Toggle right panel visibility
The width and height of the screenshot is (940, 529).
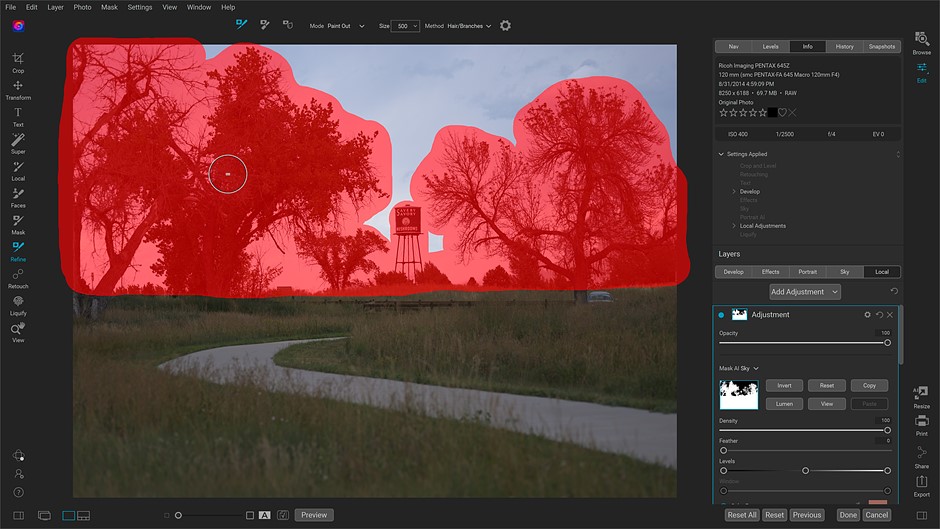click(921, 515)
